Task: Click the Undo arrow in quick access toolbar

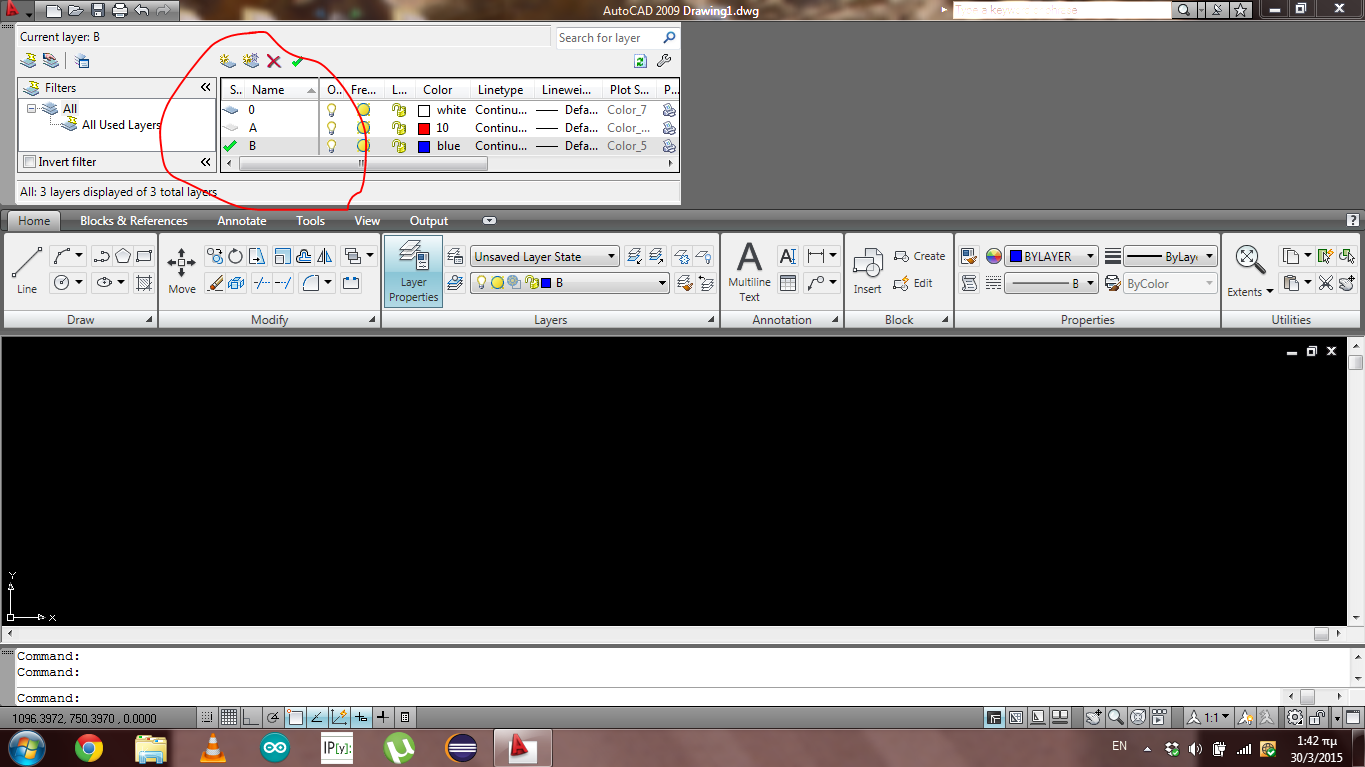Action: pos(141,11)
